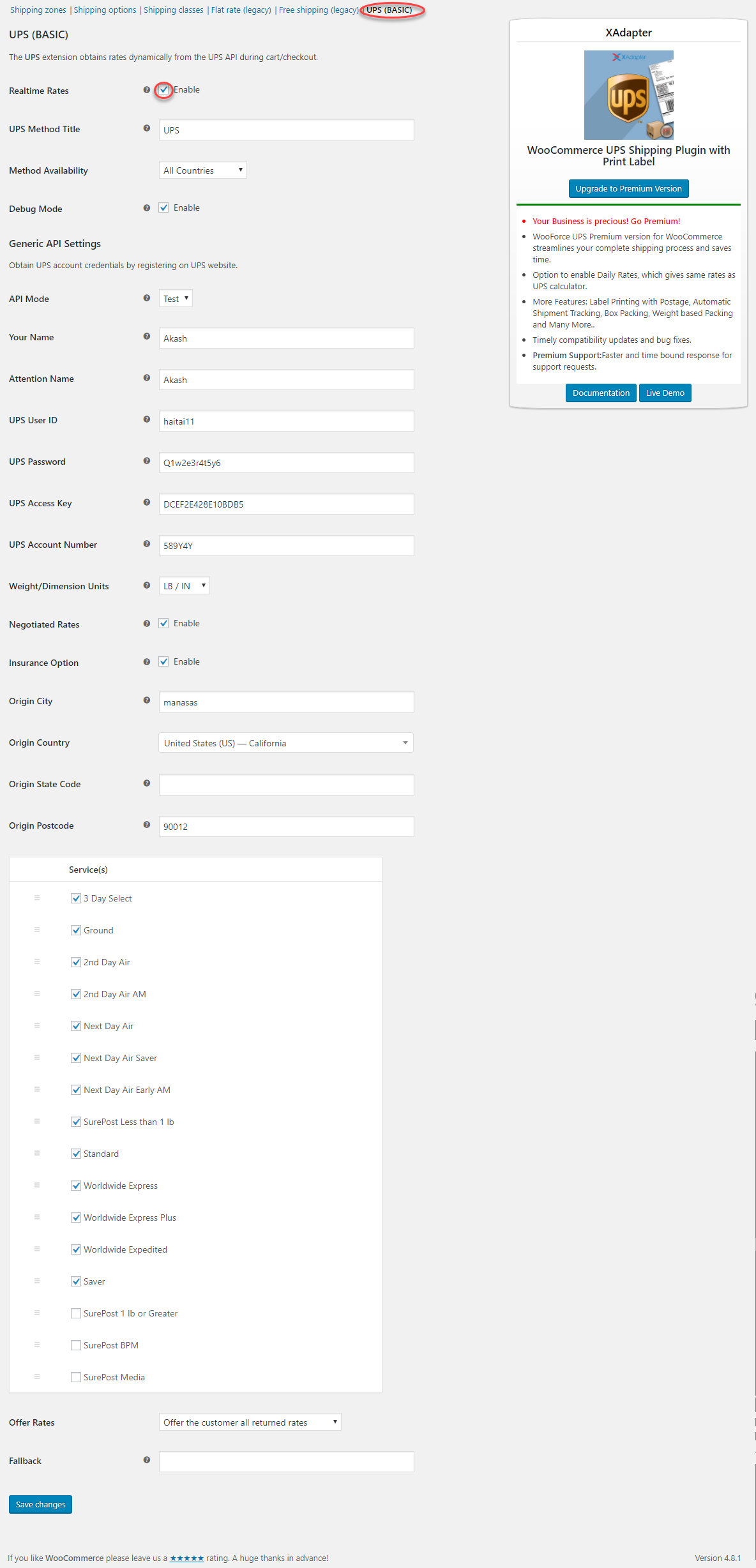Uncheck Worldwide Express Plus service
The width and height of the screenshot is (756, 1568).
pyautogui.click(x=76, y=1217)
